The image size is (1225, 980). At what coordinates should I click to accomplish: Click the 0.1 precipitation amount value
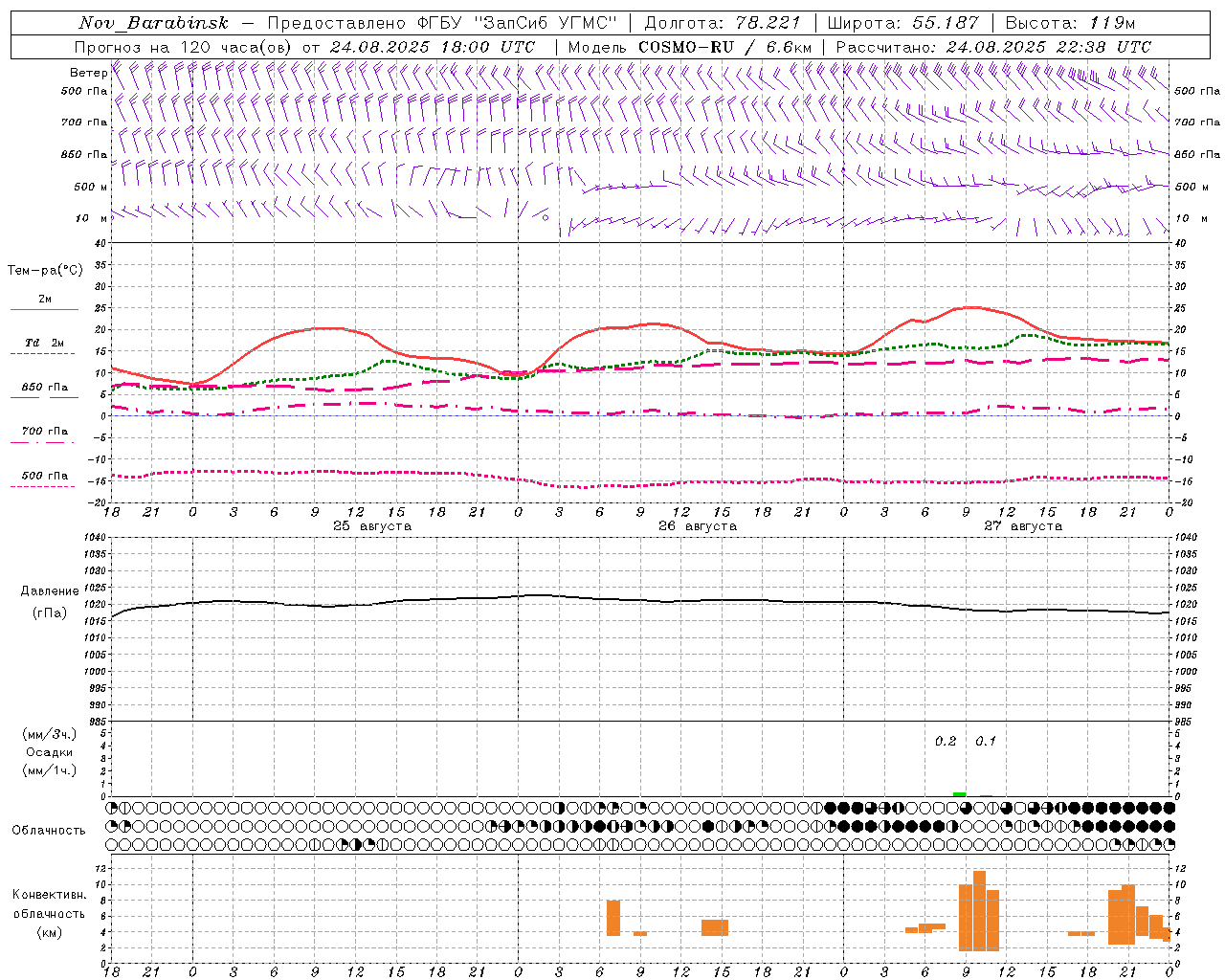(x=986, y=742)
